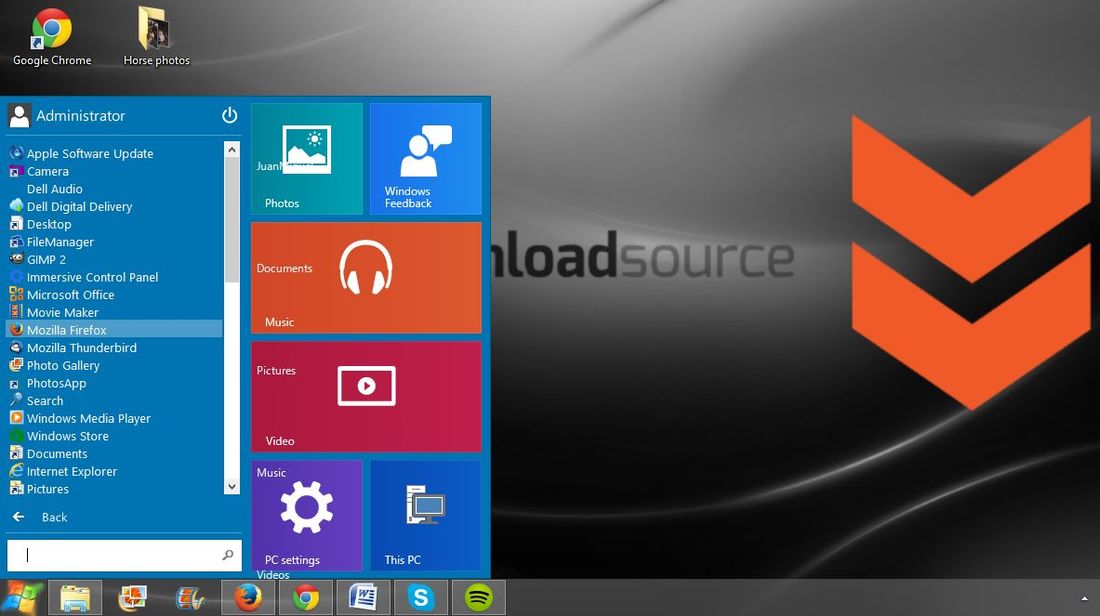This screenshot has width=1100, height=616.
Task: Open Spotify from the taskbar
Action: click(478, 598)
